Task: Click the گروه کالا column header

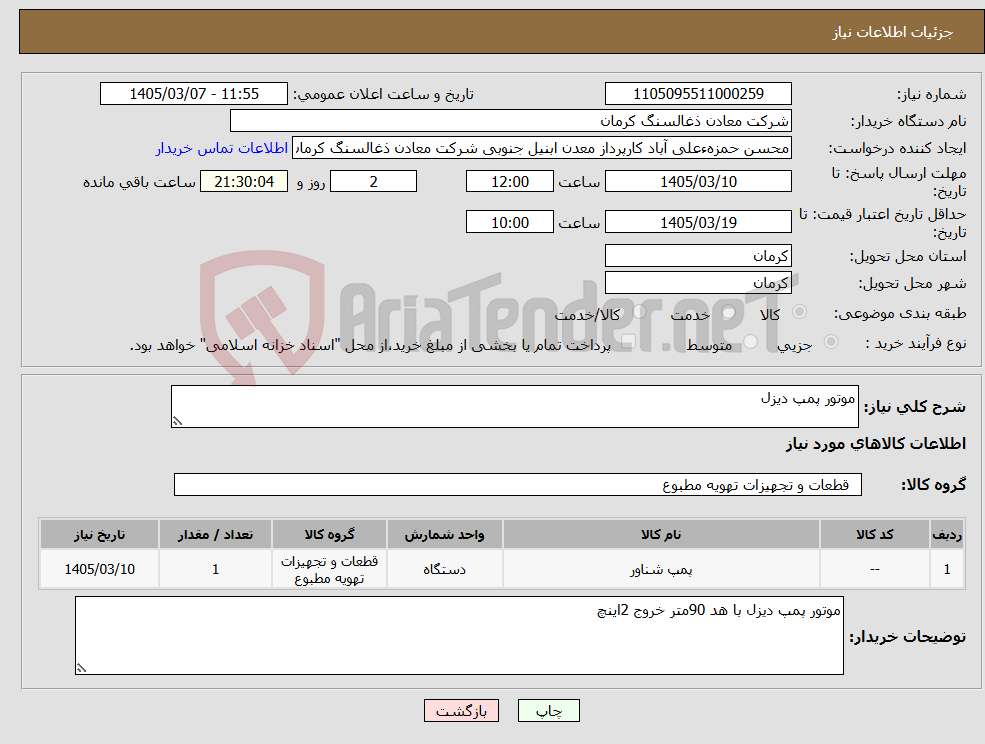Action: coord(329,534)
